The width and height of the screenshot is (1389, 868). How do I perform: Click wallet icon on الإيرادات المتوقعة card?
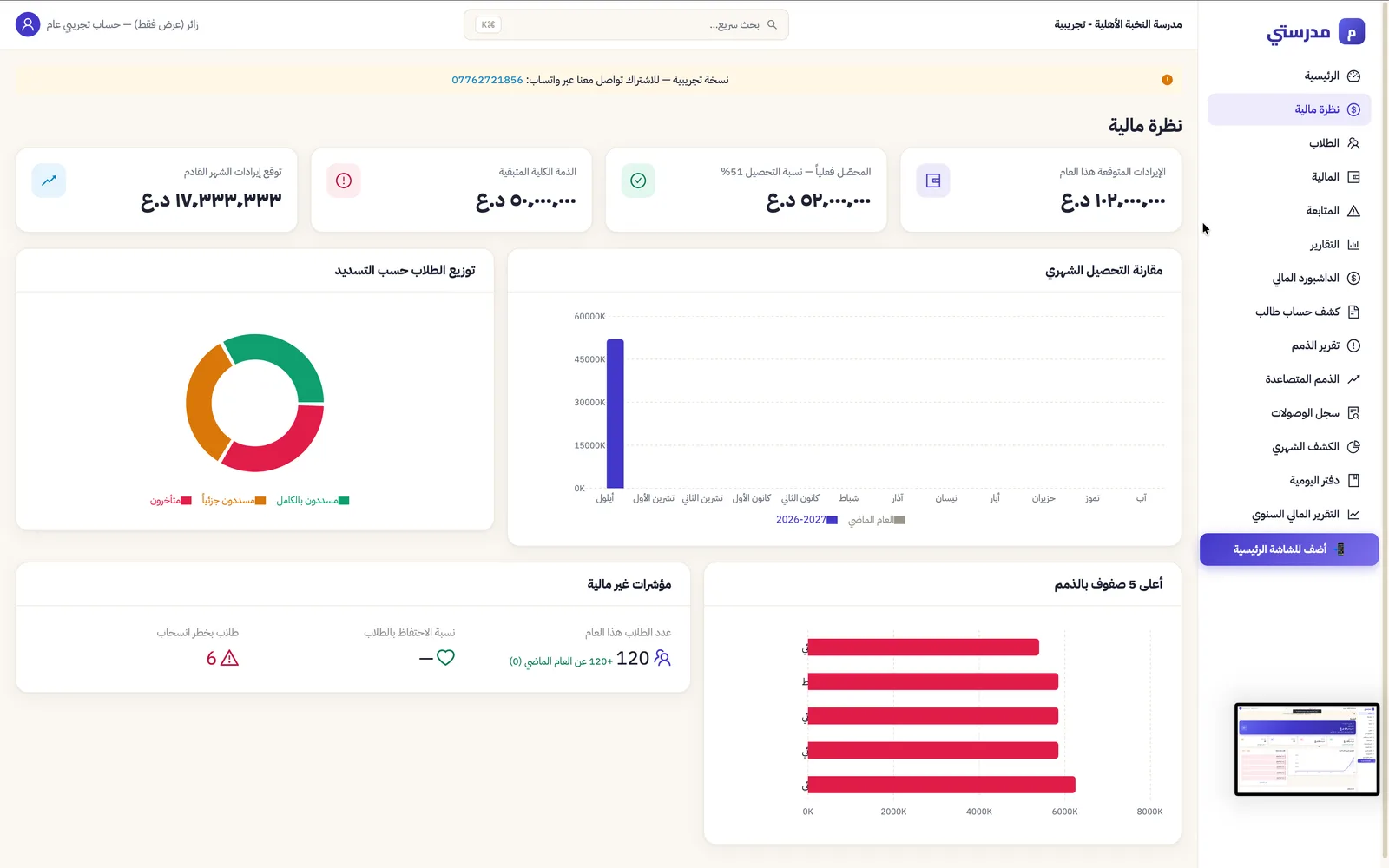(x=933, y=181)
